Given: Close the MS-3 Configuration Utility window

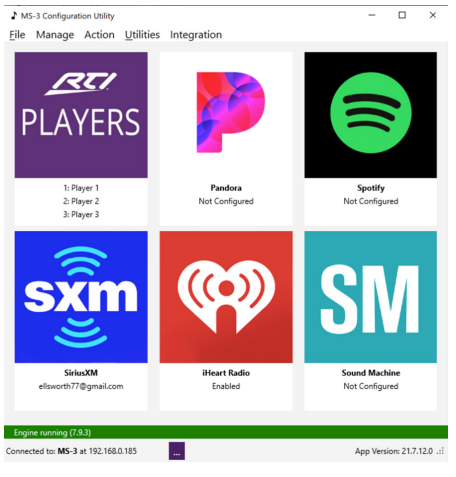Looking at the screenshot, I should point(433,15).
